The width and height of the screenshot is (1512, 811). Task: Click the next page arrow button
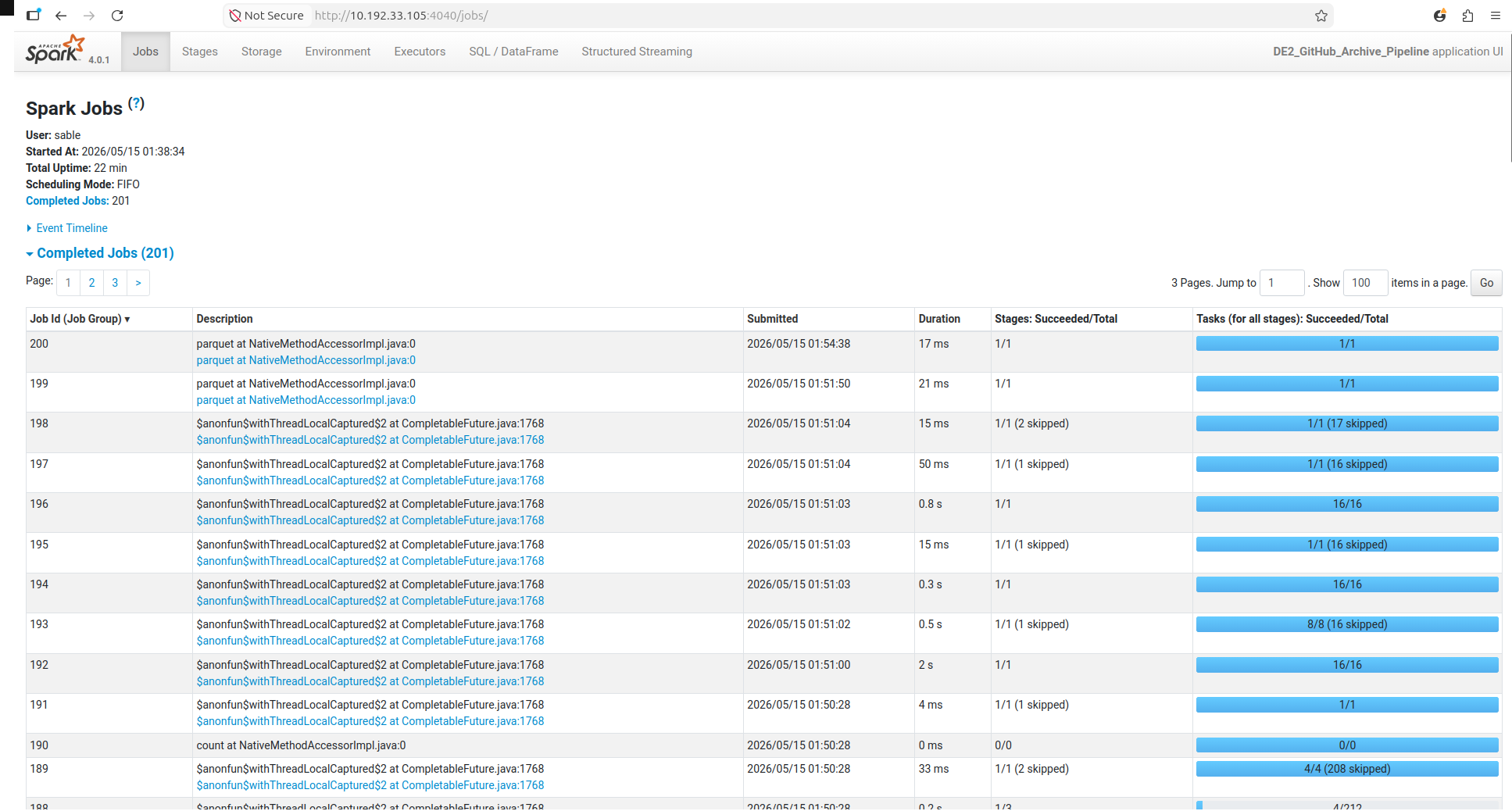[138, 283]
